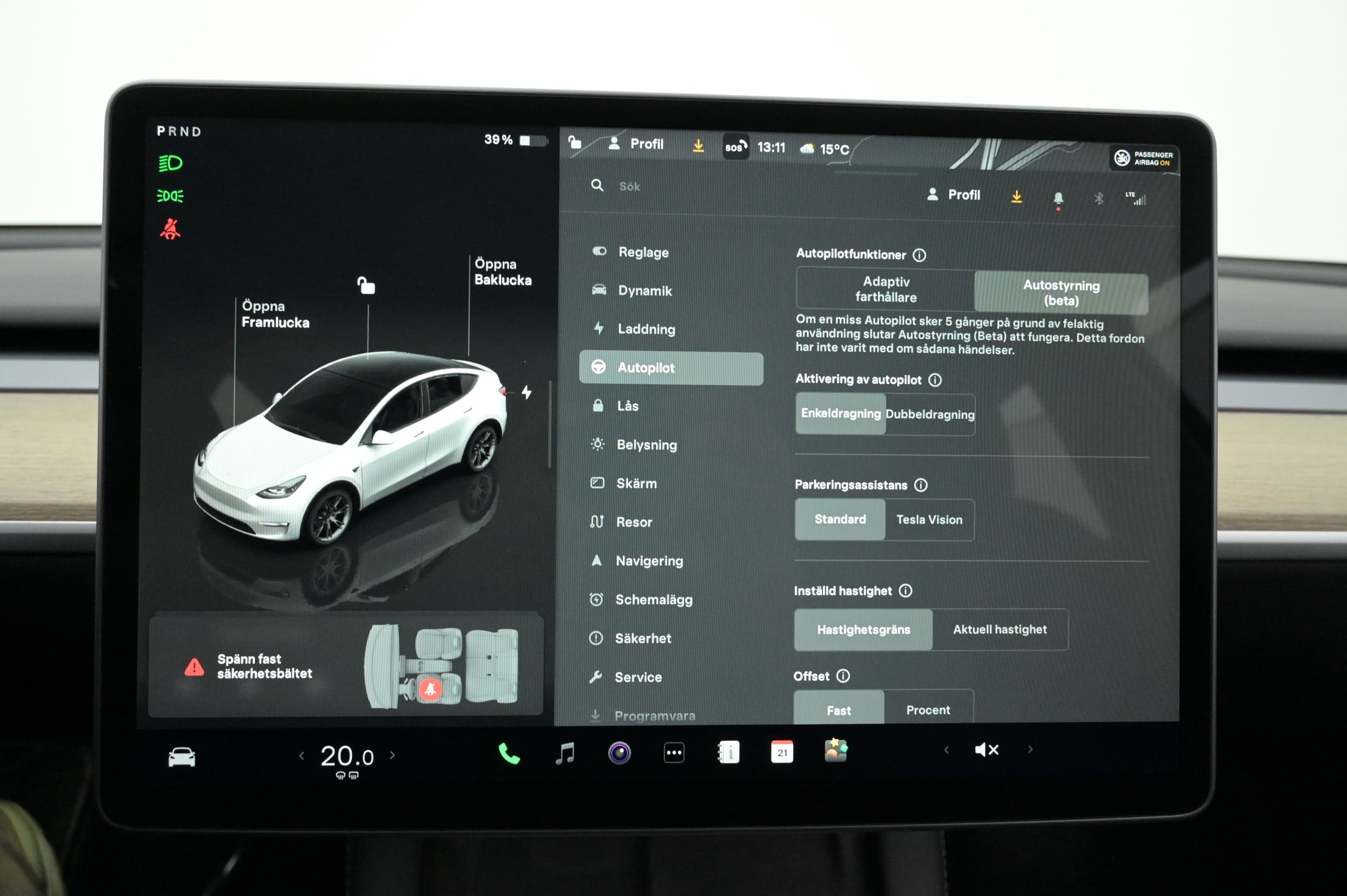Tap the mute speaker icon
This screenshot has height=896, width=1347.
987,749
